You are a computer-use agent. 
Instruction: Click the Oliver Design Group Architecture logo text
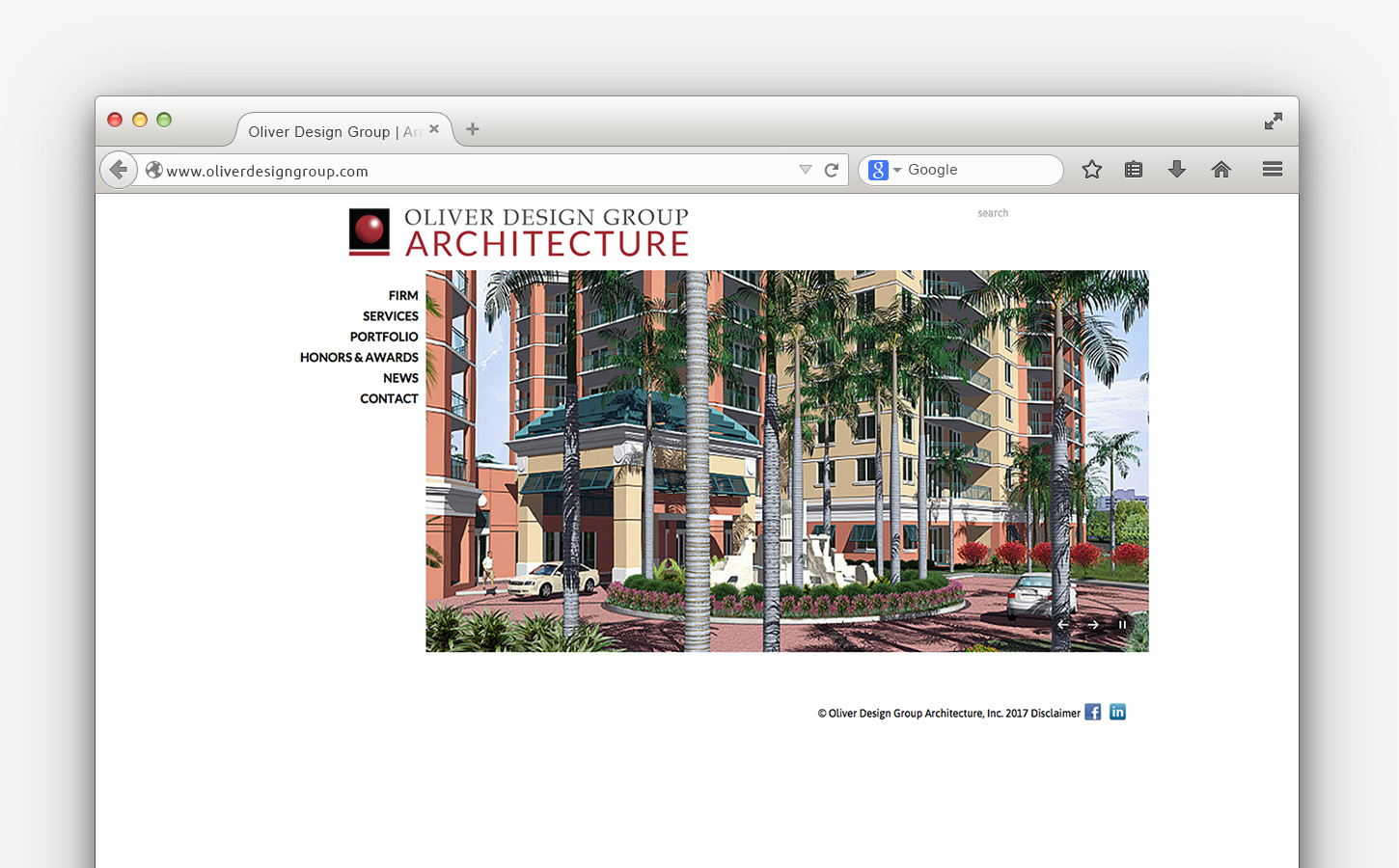(547, 232)
